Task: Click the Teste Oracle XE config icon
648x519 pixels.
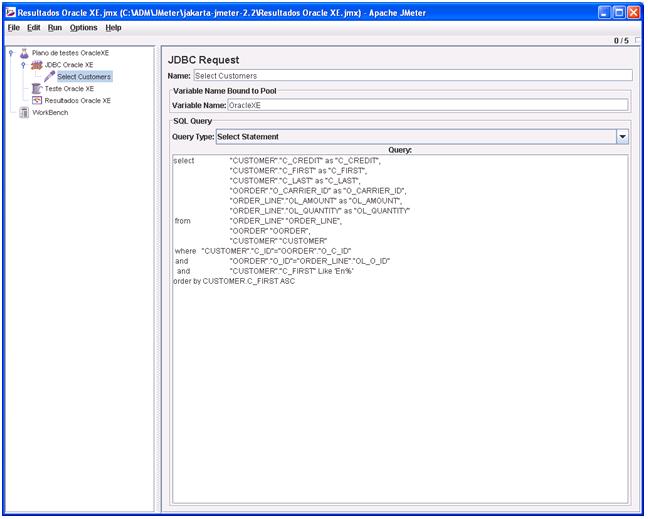Action: (37, 88)
